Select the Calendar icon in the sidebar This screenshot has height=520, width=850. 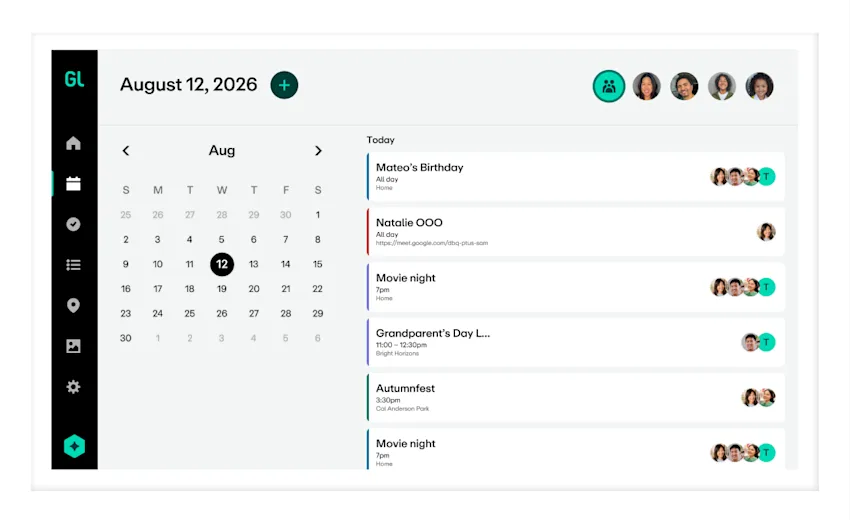pyautogui.click(x=73, y=183)
